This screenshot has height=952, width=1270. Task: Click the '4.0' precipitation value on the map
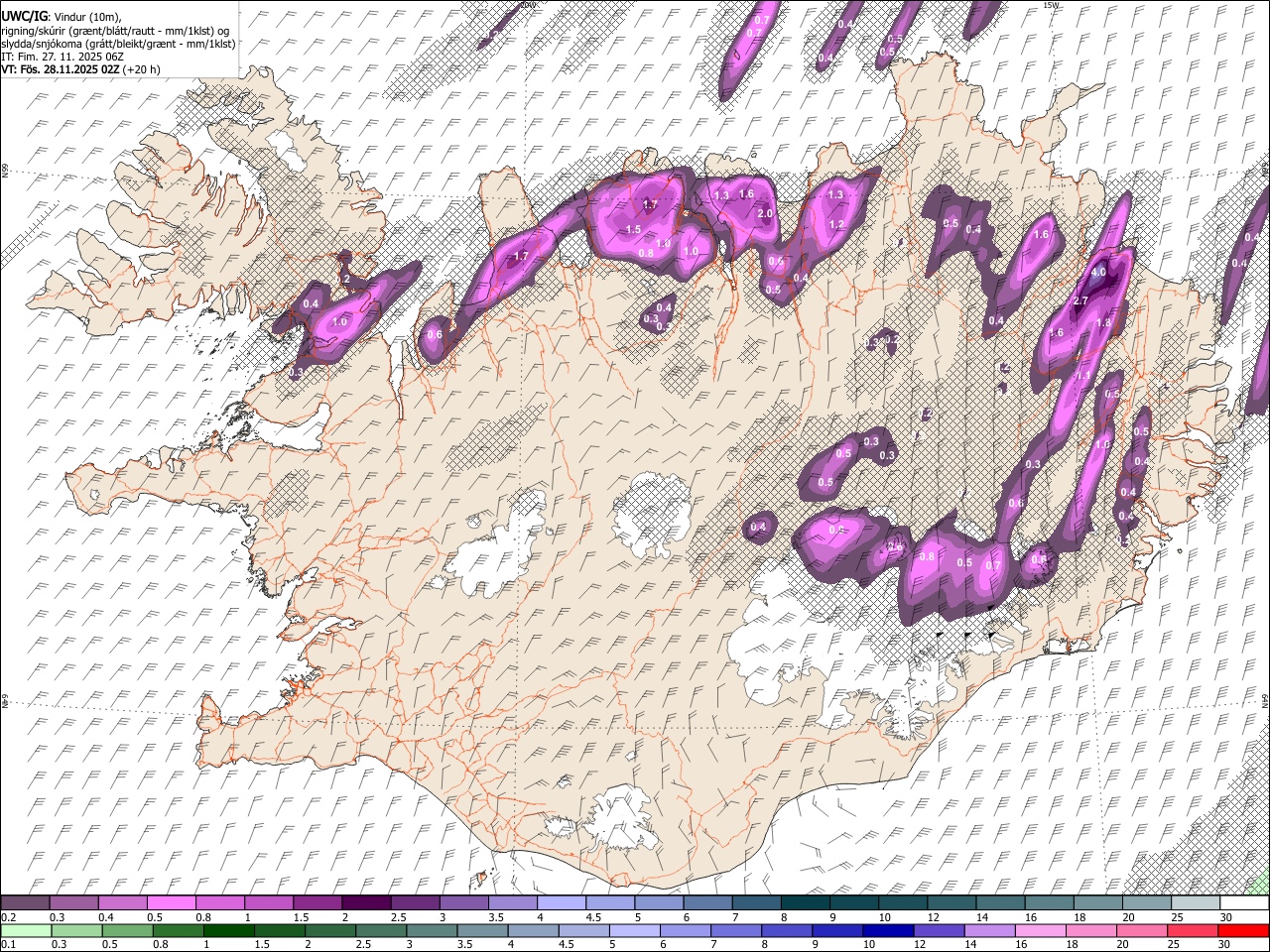[x=1098, y=272]
